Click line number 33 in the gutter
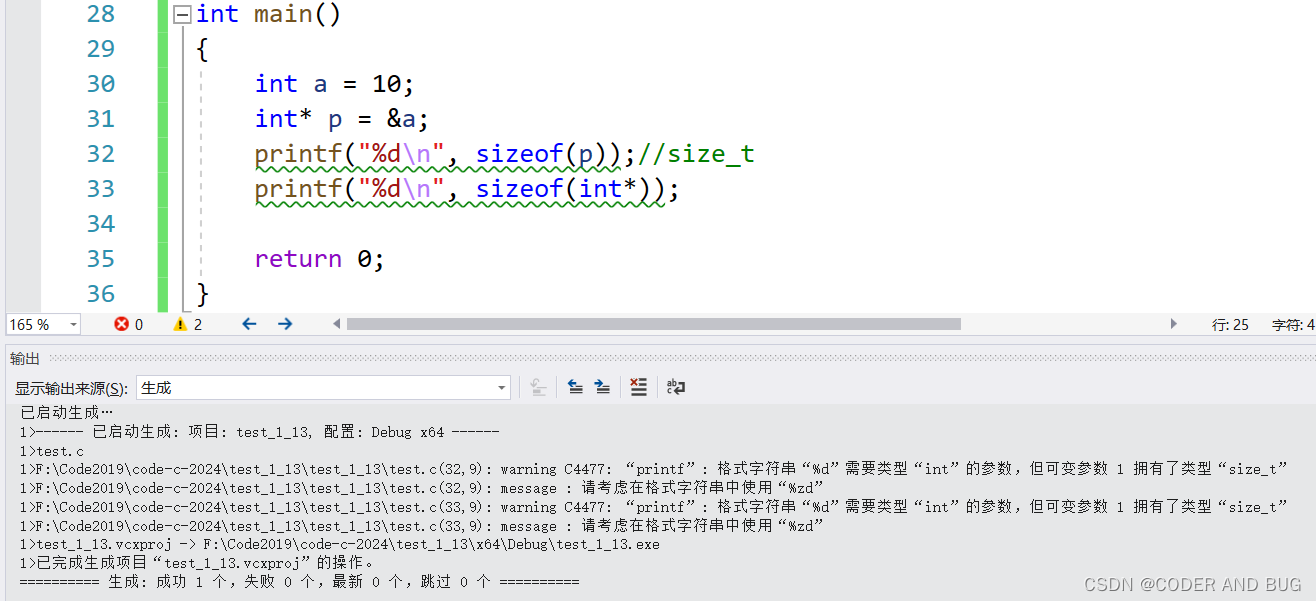1316x601 pixels. coord(101,189)
